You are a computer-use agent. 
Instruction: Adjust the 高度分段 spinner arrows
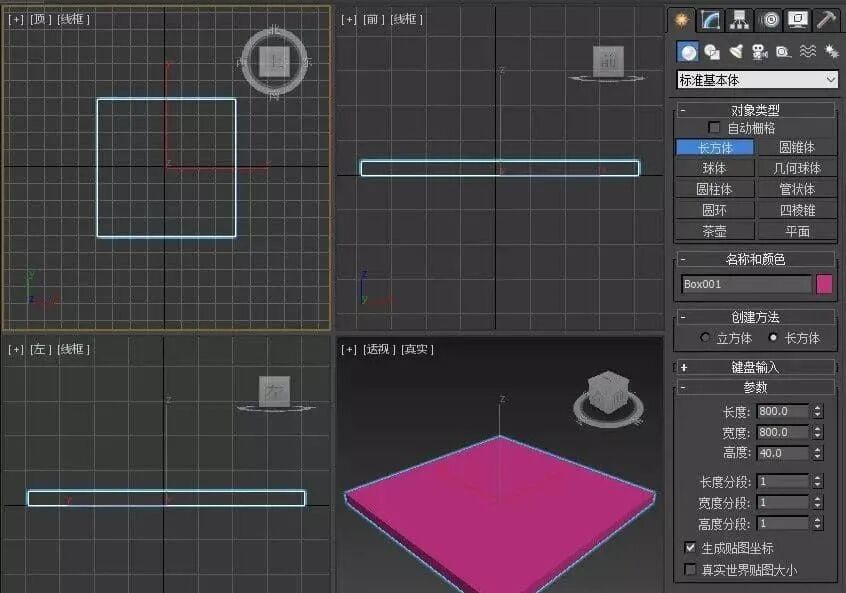click(x=818, y=523)
